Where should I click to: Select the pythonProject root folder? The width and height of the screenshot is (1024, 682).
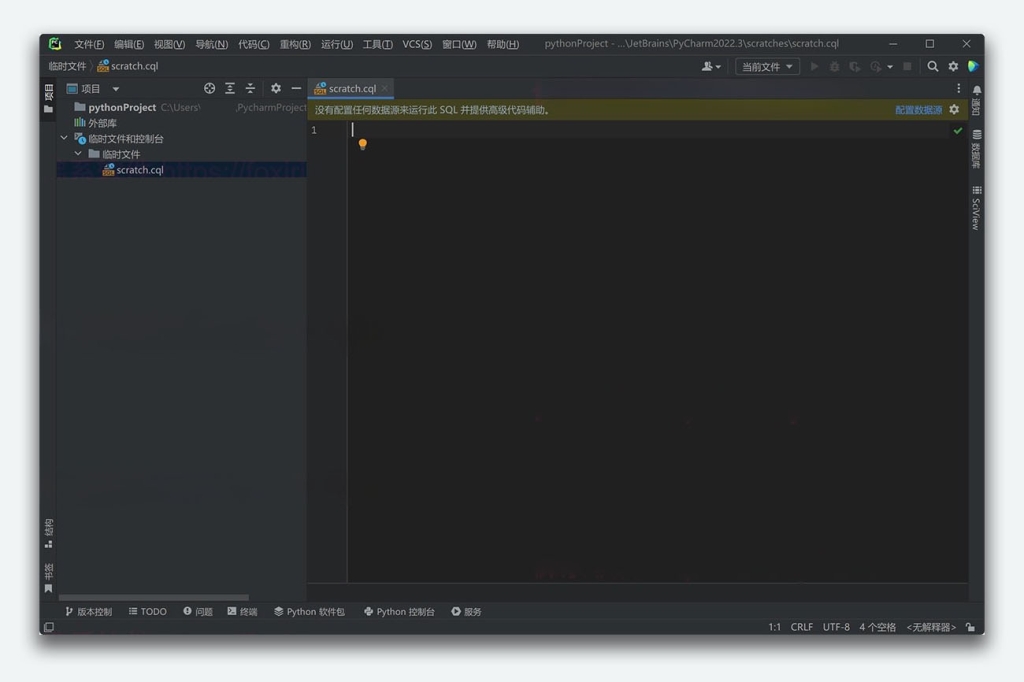pyautogui.click(x=121, y=107)
